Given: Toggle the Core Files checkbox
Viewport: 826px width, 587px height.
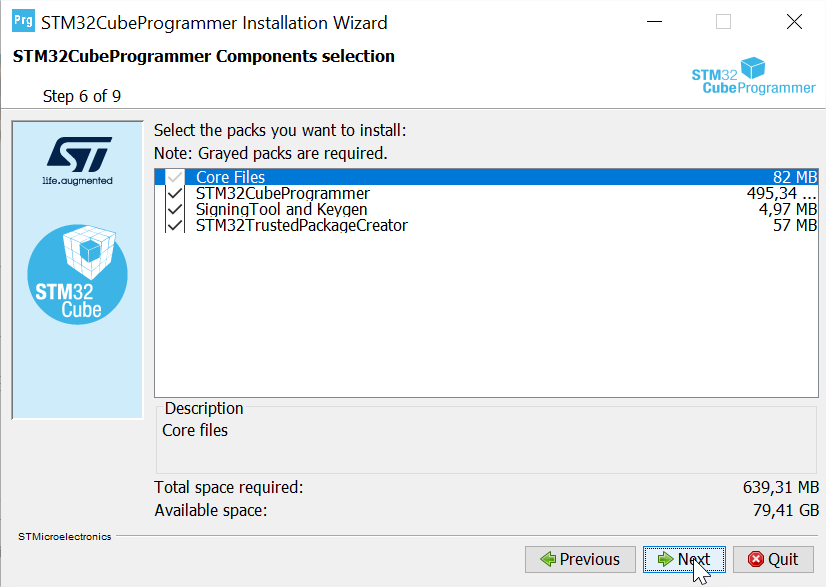Looking at the screenshot, I should pyautogui.click(x=176, y=178).
